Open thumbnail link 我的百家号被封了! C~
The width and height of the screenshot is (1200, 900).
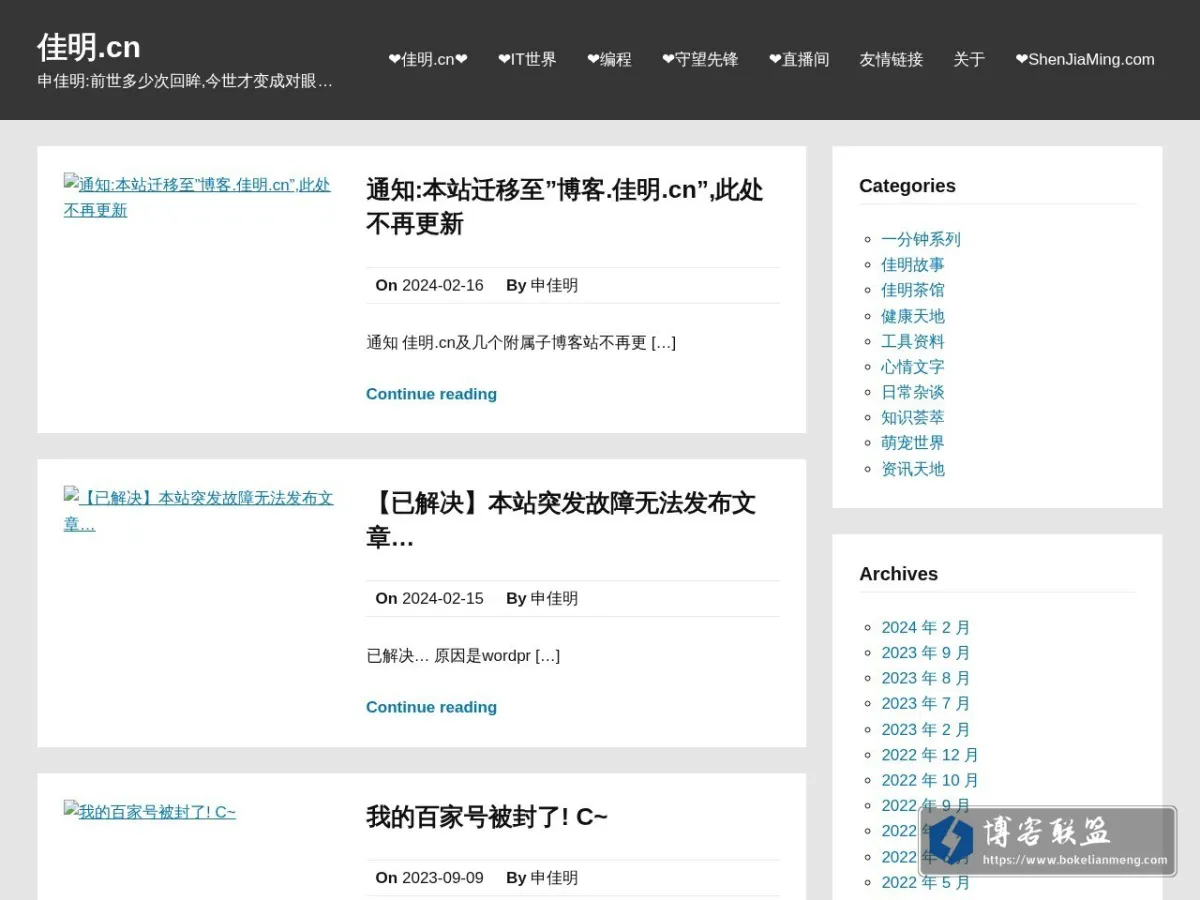150,812
